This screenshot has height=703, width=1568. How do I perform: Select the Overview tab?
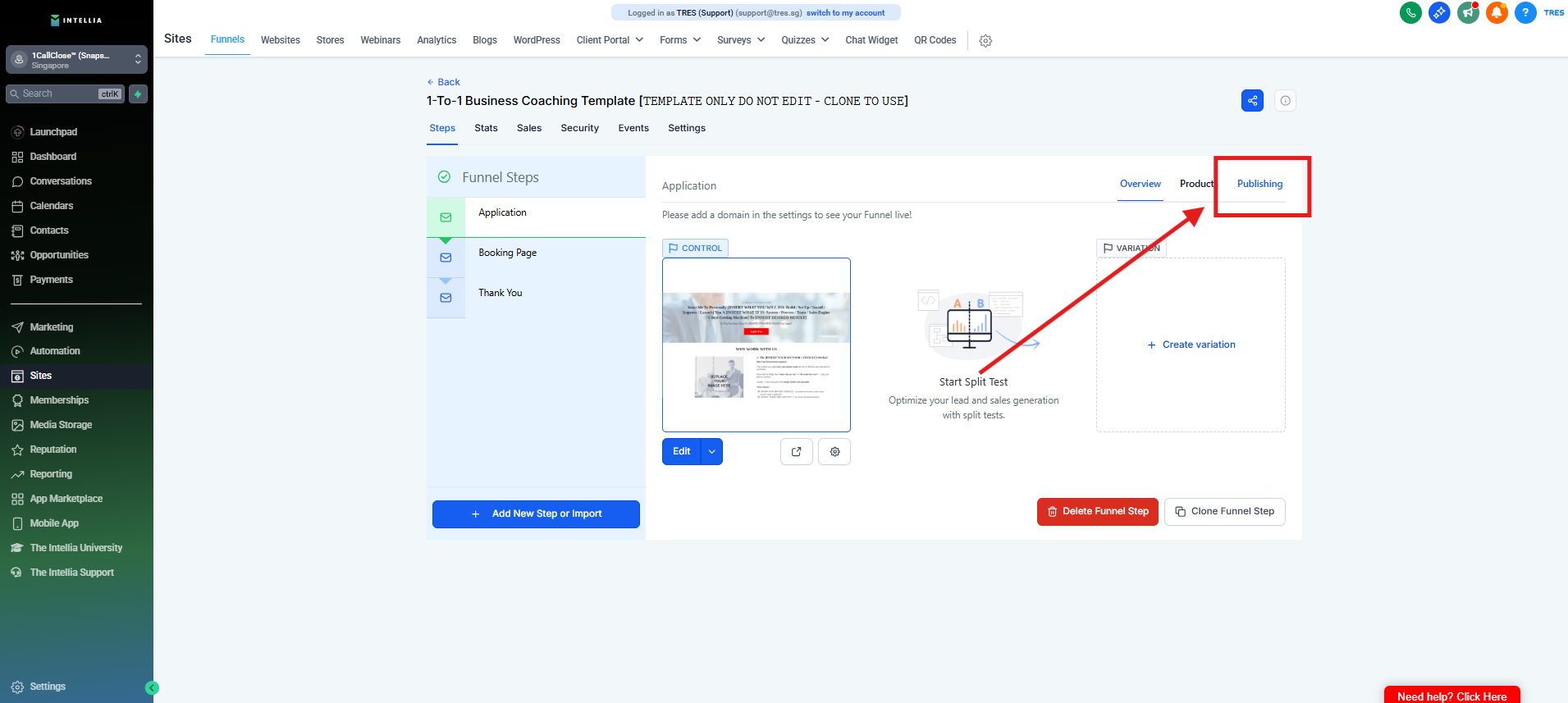coord(1141,184)
